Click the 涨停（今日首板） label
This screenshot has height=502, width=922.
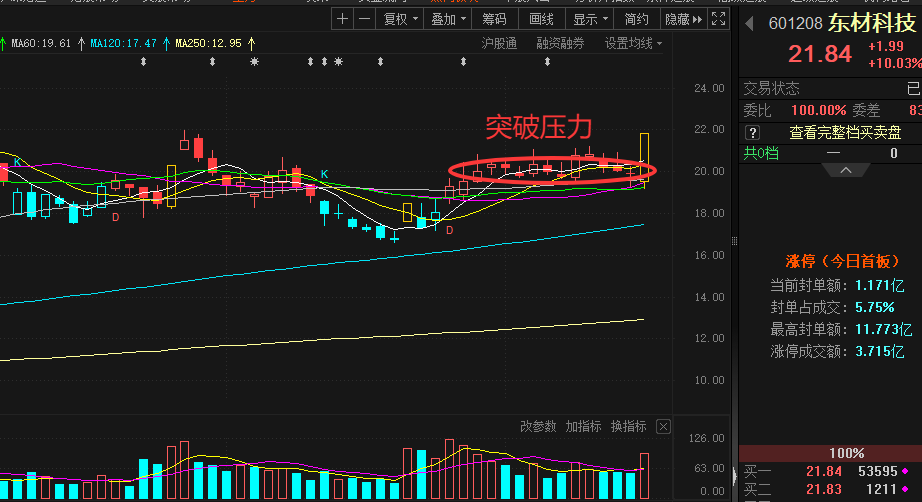[845, 261]
